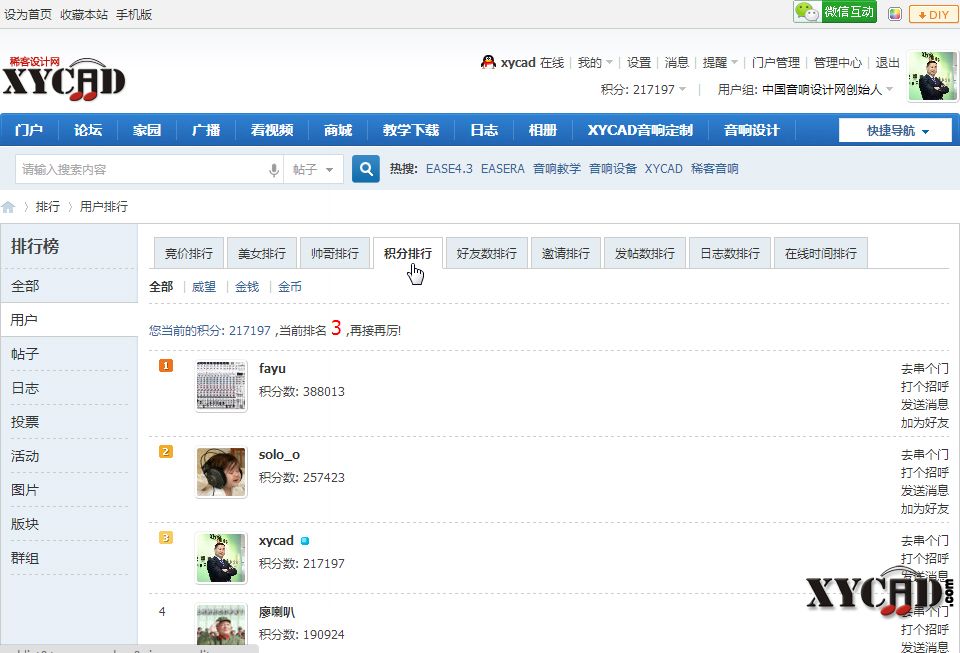
Task: Open 教学下载 in the main navigation
Action: (411, 130)
